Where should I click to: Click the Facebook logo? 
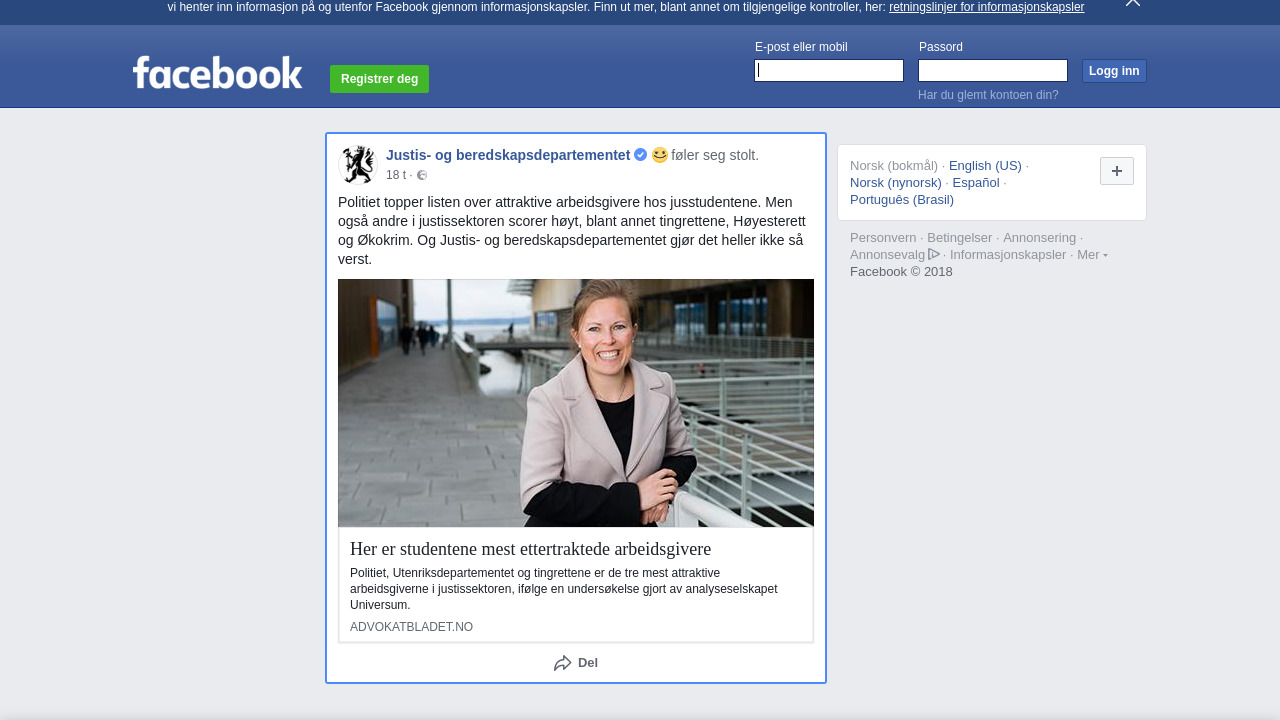click(x=217, y=73)
